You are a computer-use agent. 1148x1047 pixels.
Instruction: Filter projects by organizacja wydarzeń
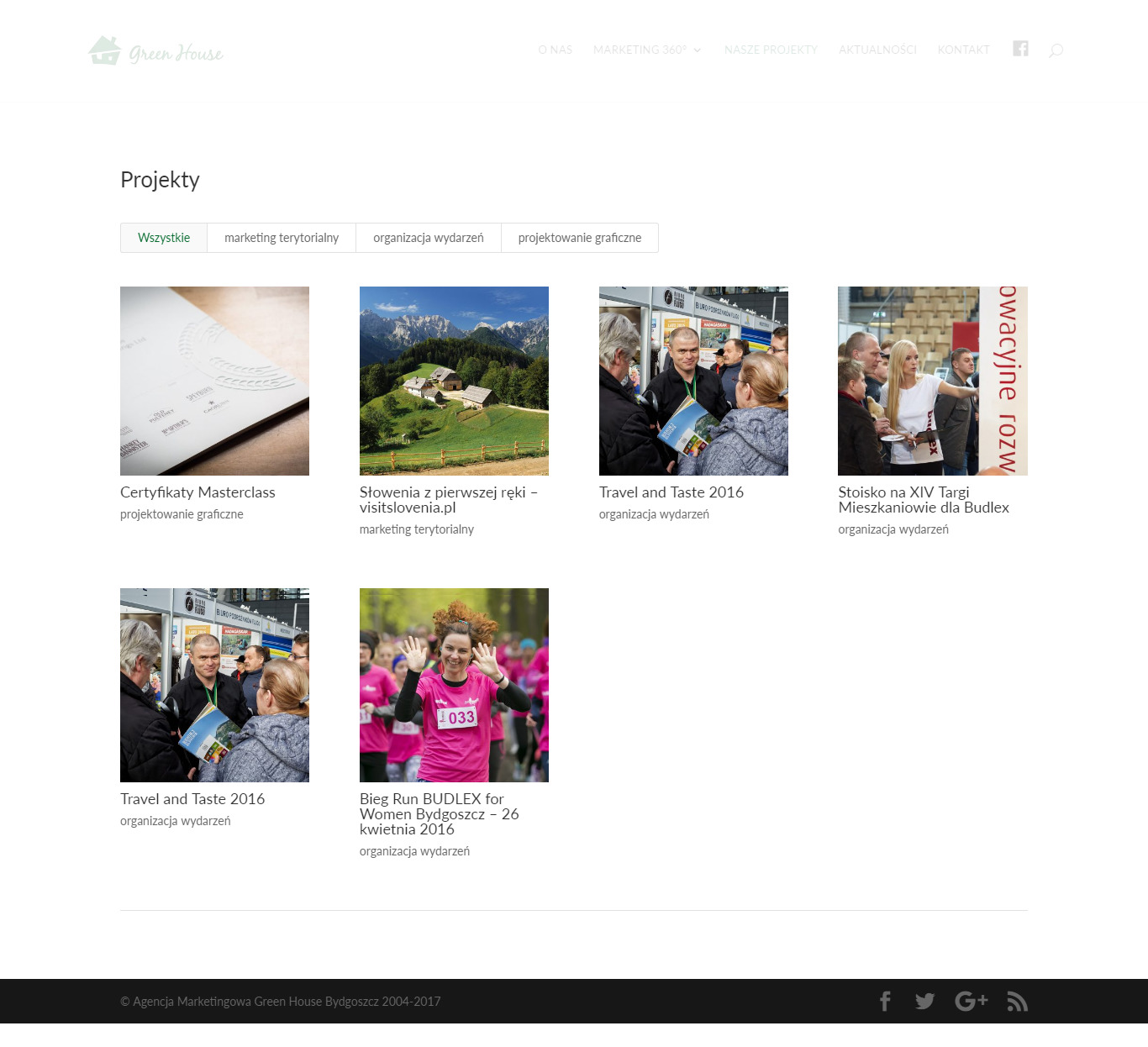(x=429, y=238)
